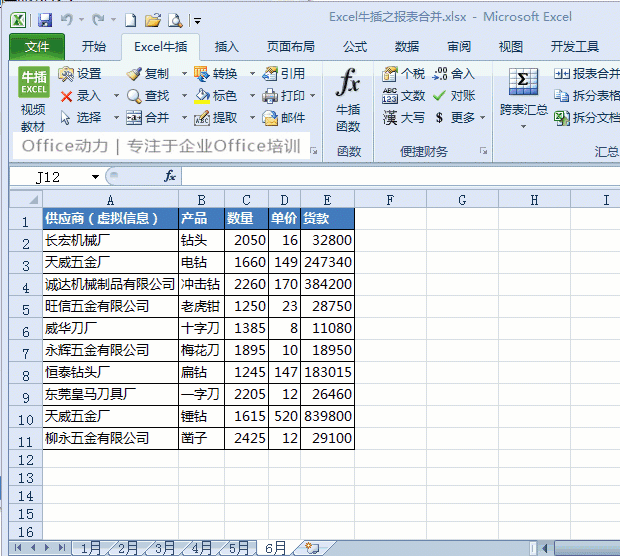Click the Select All corner button
620x556 pixels.
click(26, 199)
